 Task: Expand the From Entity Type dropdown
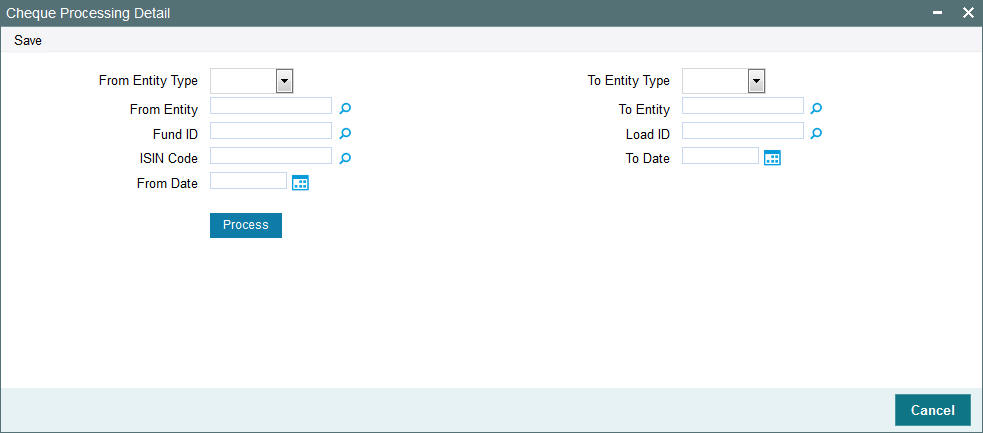(x=285, y=81)
